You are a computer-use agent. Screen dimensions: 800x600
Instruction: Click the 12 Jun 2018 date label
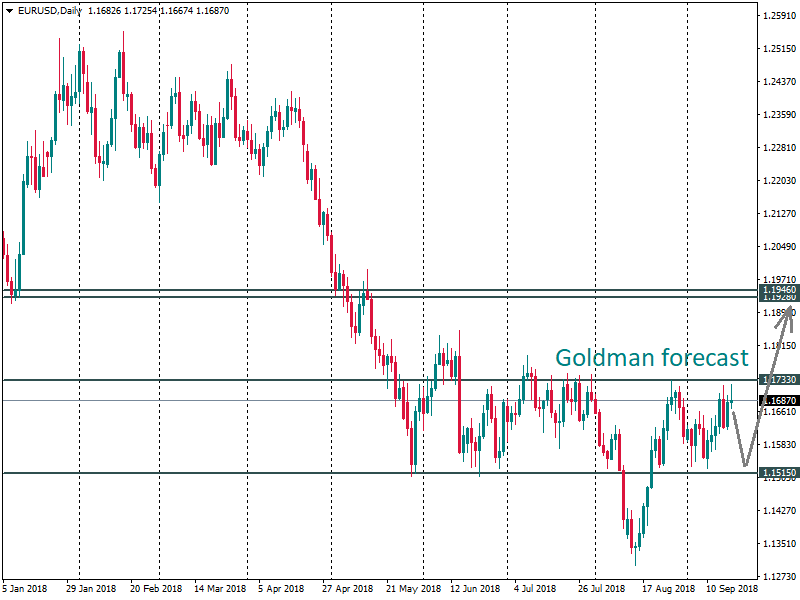pos(475,590)
